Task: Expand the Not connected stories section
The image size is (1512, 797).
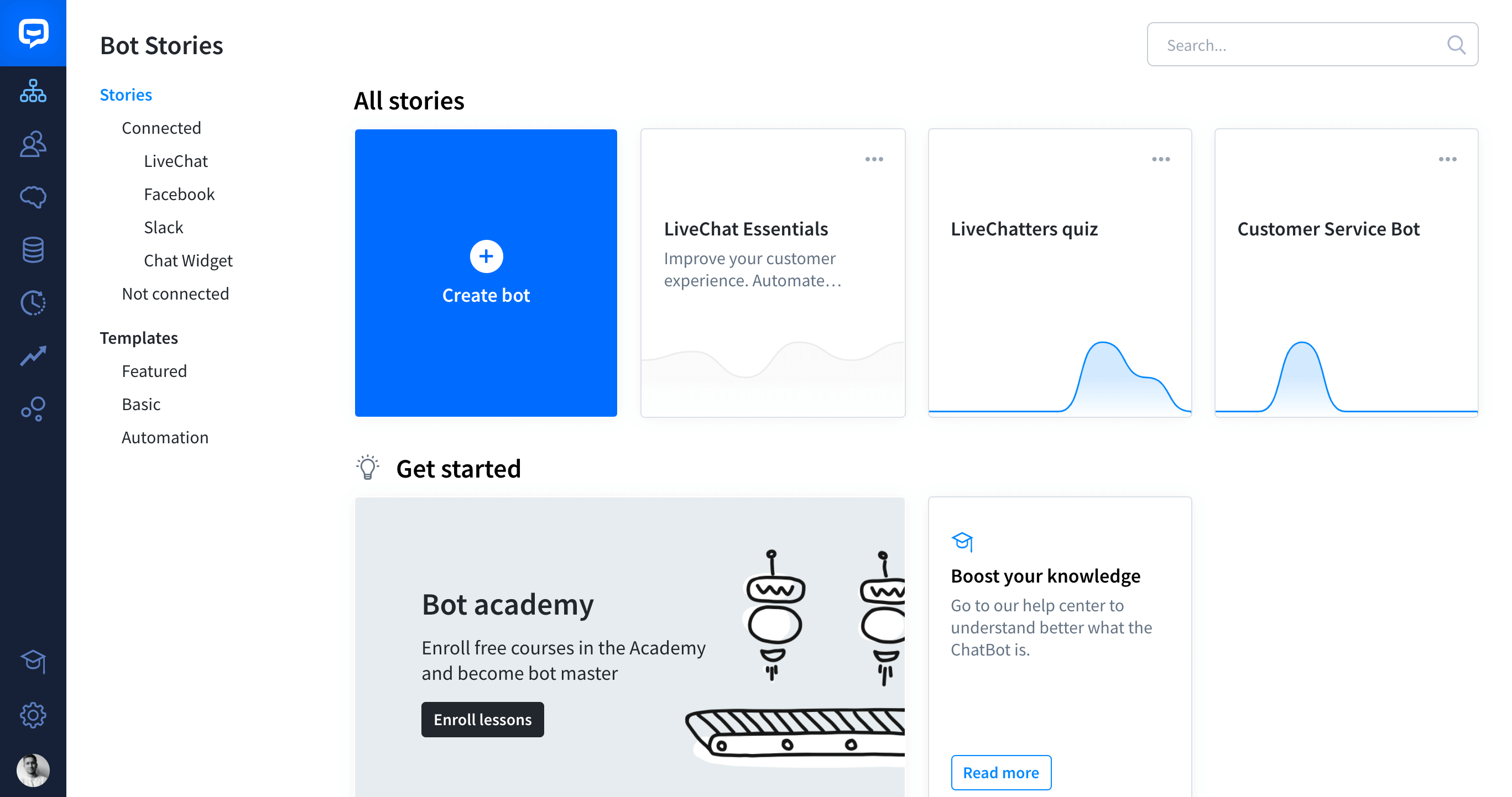Action: (175, 293)
